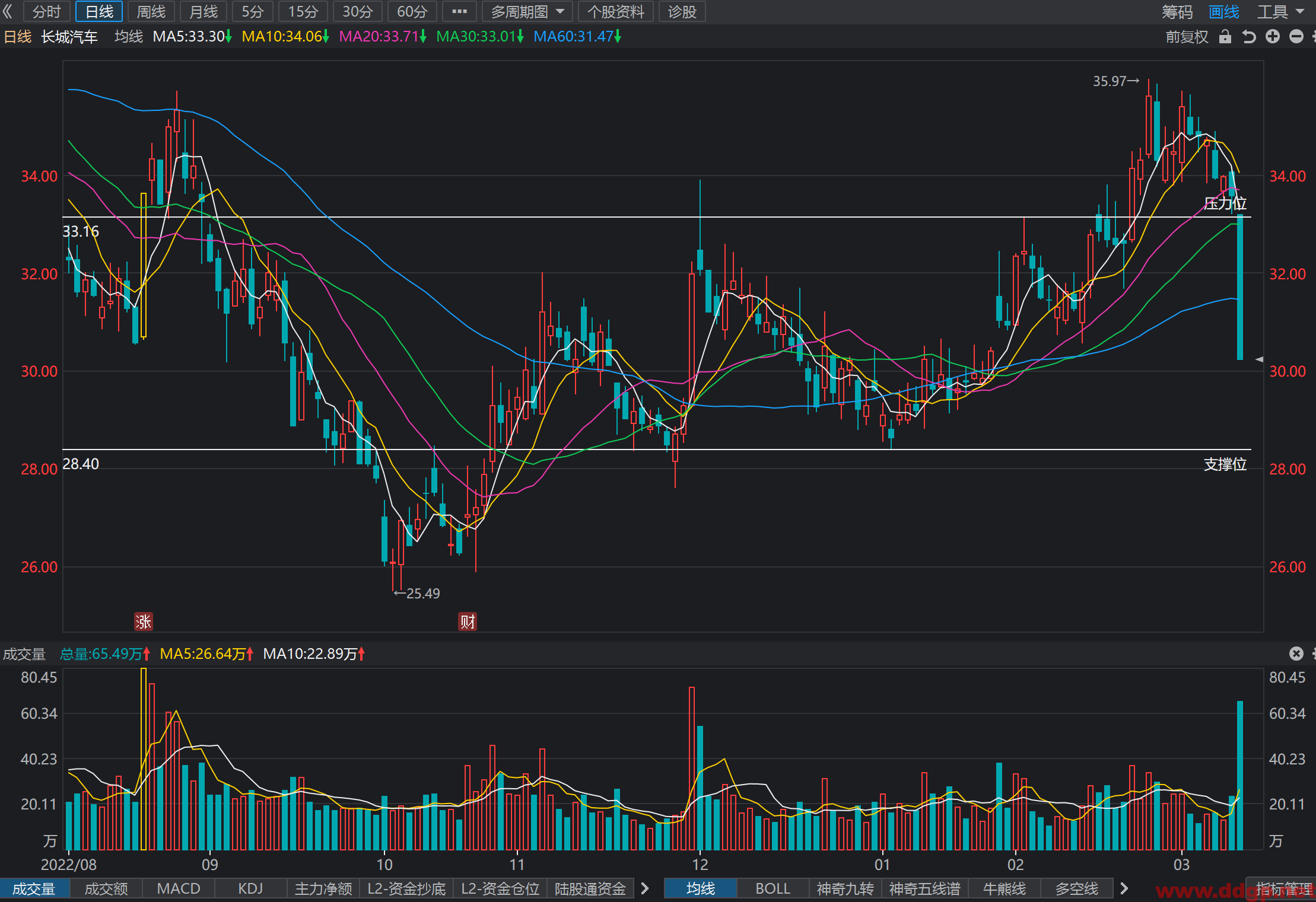Expand the 工具 tools dropdown
This screenshot has width=1316, height=902.
tap(1280, 12)
